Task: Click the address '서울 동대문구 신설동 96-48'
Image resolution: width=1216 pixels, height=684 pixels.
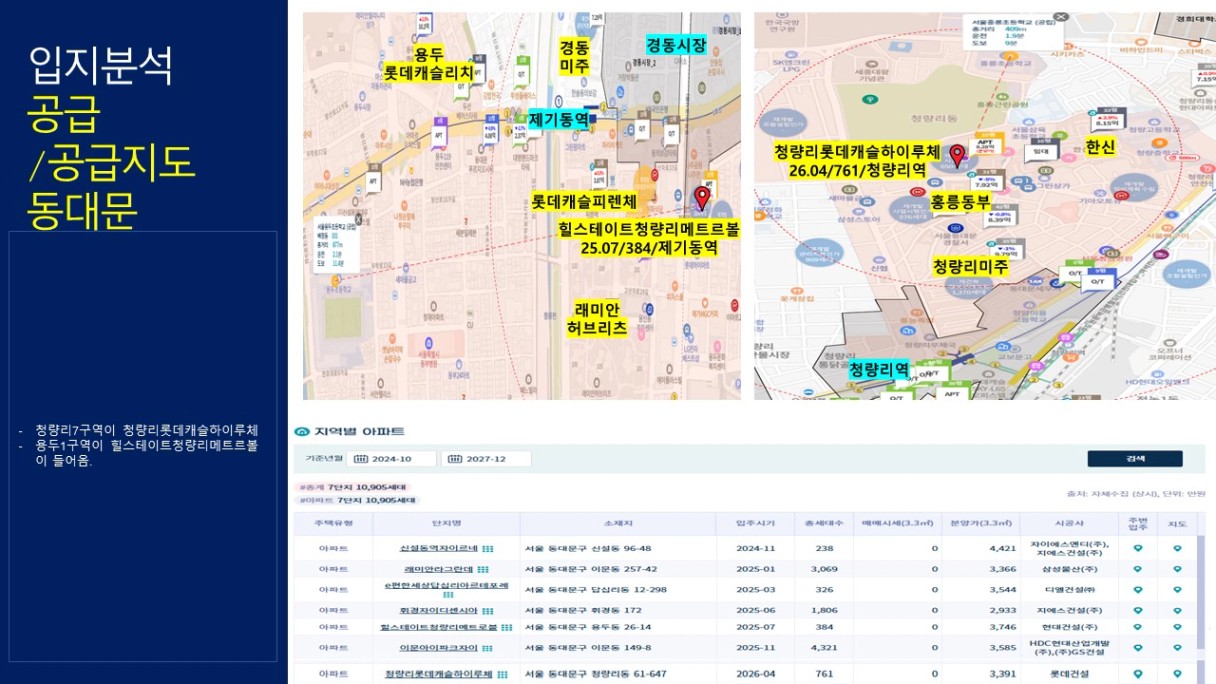Action: (x=588, y=549)
